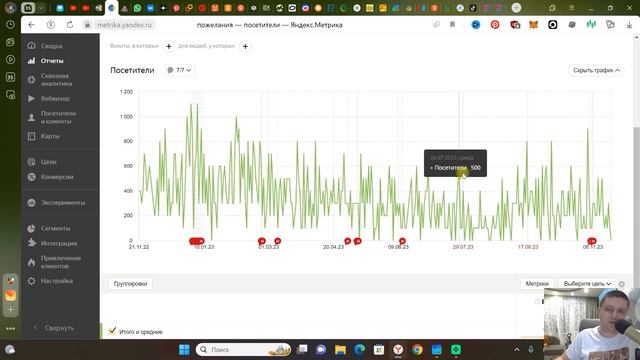Open the browser downloads arrow icon
Viewport: 640px width, 360px height.
(x=629, y=25)
